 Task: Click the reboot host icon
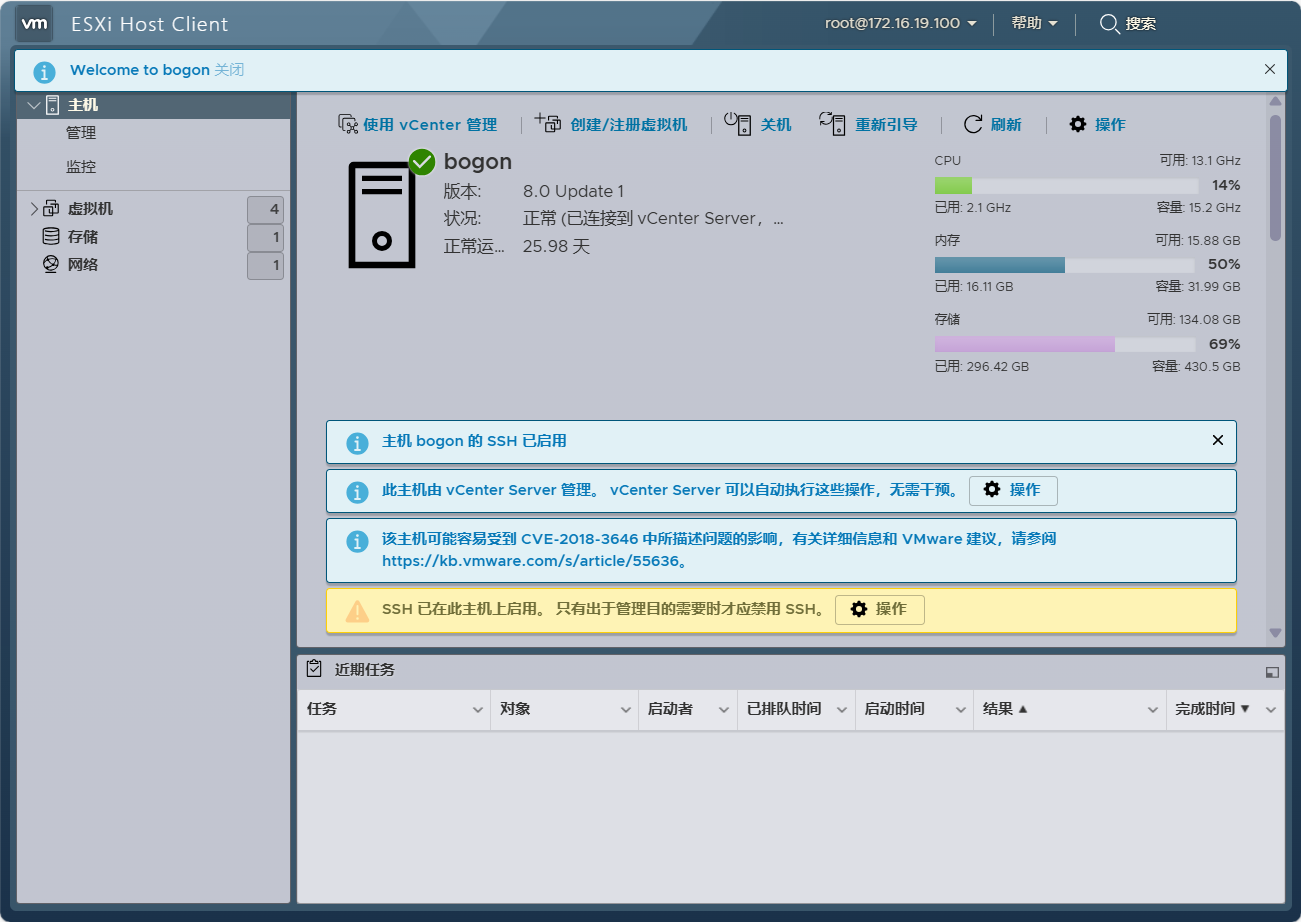(x=832, y=123)
